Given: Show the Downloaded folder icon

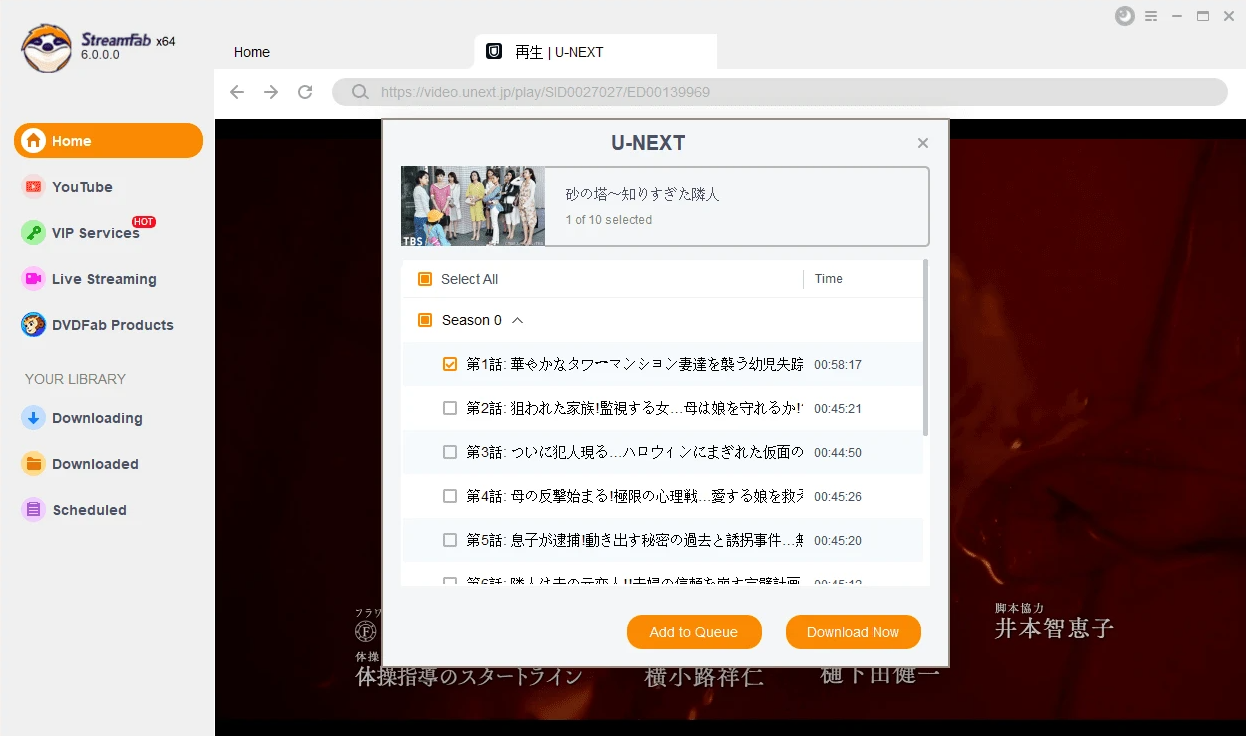Looking at the screenshot, I should click(x=34, y=464).
